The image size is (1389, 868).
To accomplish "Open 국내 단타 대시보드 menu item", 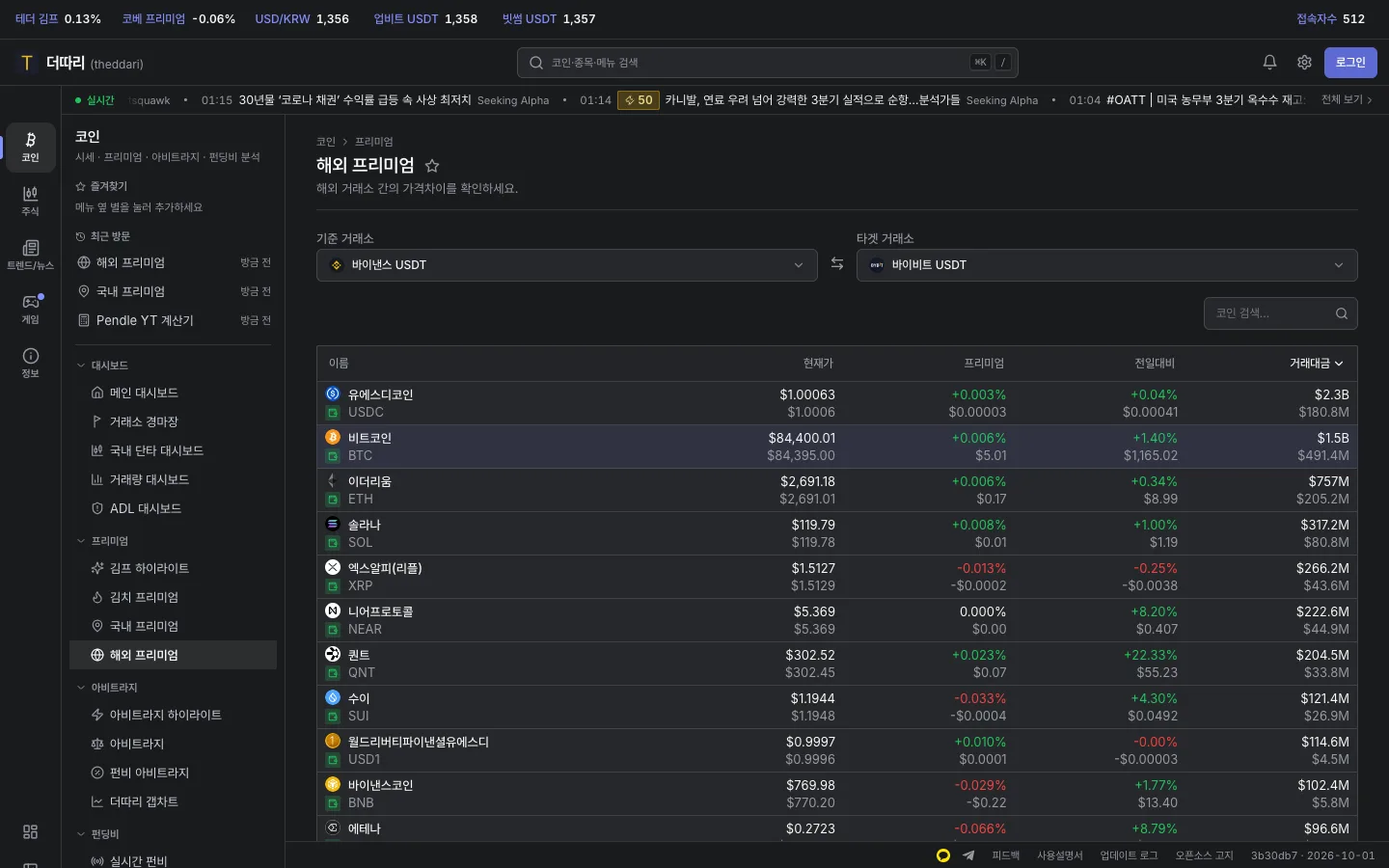I will point(174,450).
